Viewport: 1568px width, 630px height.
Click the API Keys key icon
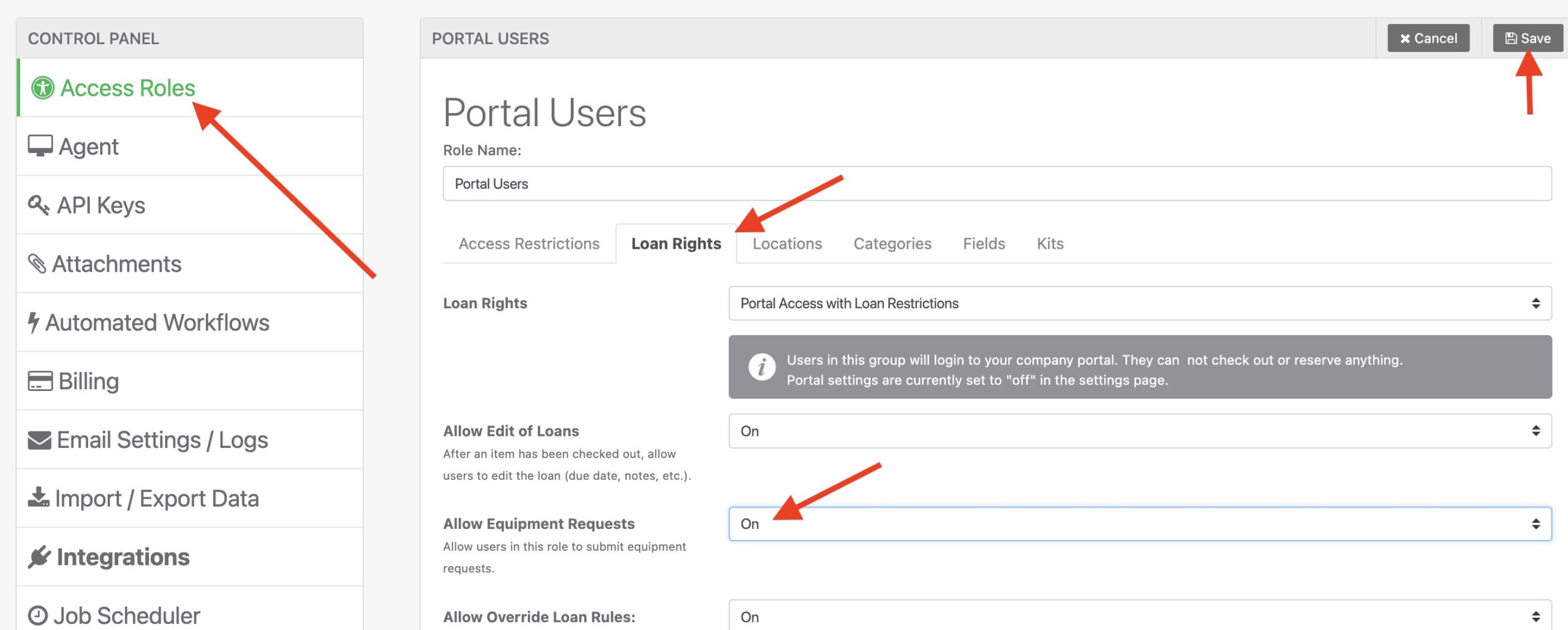coord(39,205)
